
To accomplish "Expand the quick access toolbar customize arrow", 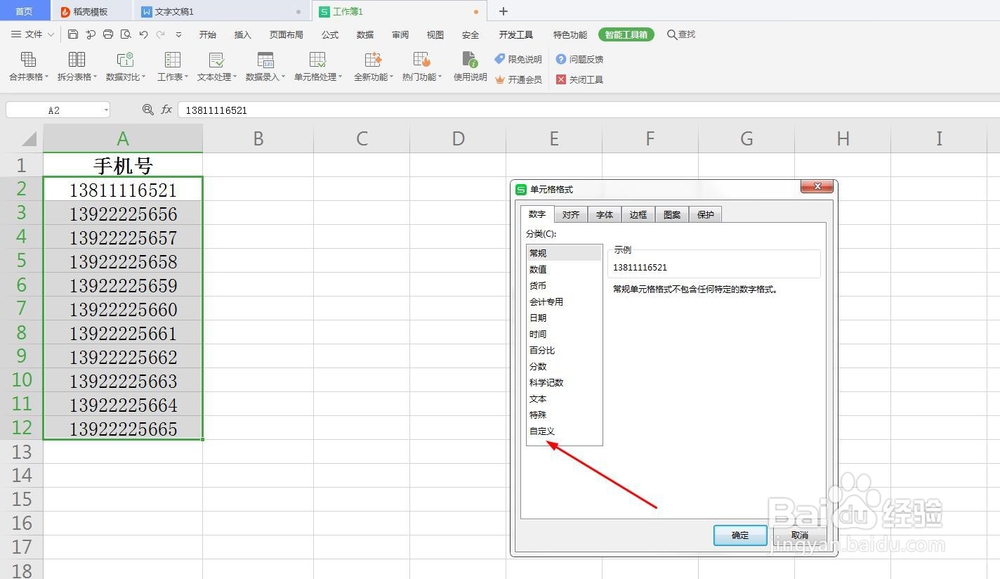I will (x=179, y=34).
